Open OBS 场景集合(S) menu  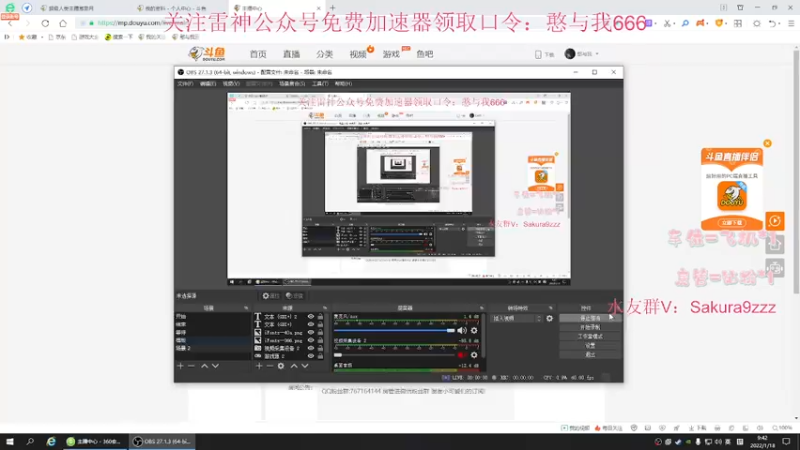click(292, 84)
